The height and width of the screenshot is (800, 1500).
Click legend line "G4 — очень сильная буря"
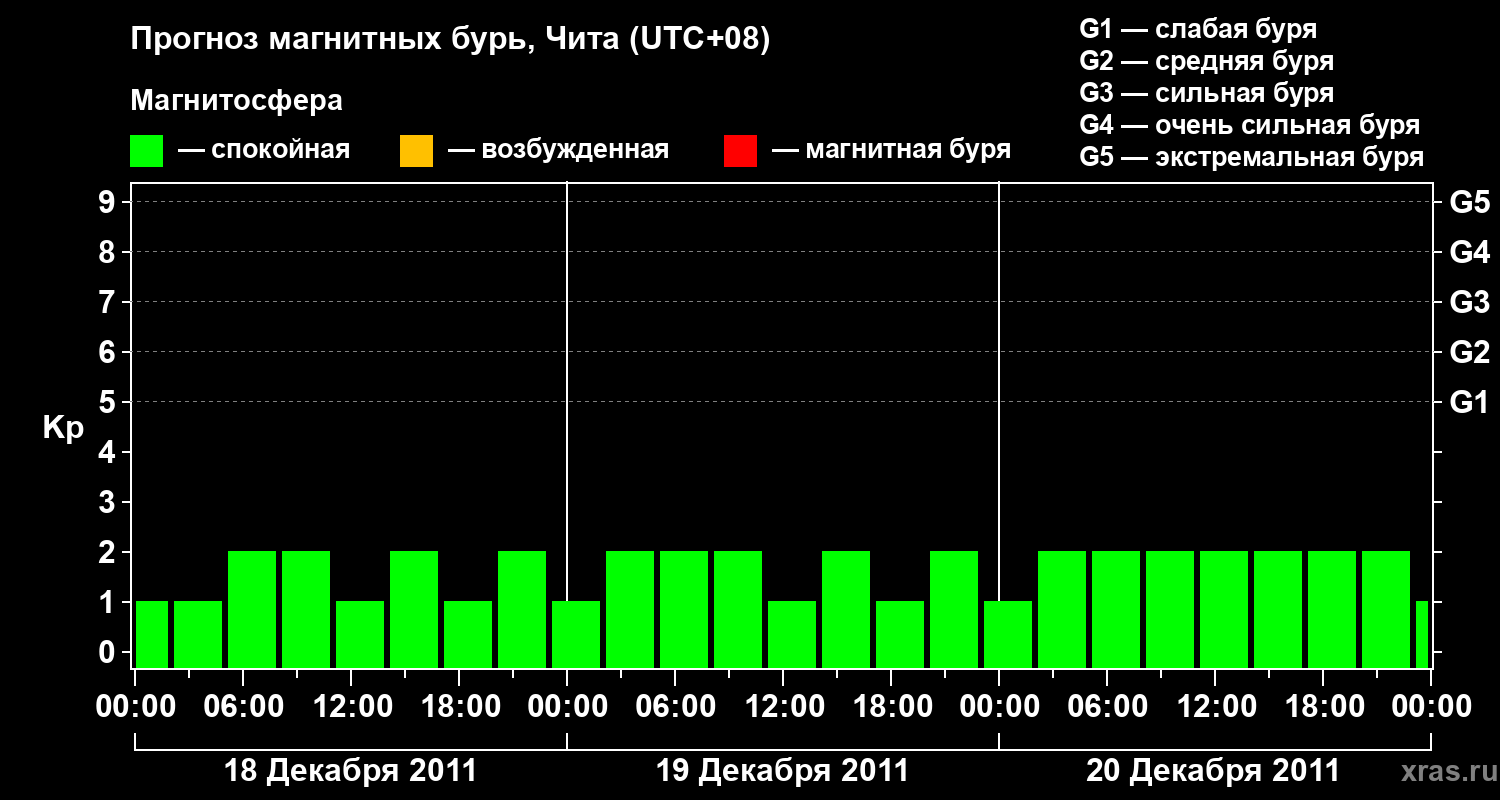click(1250, 125)
